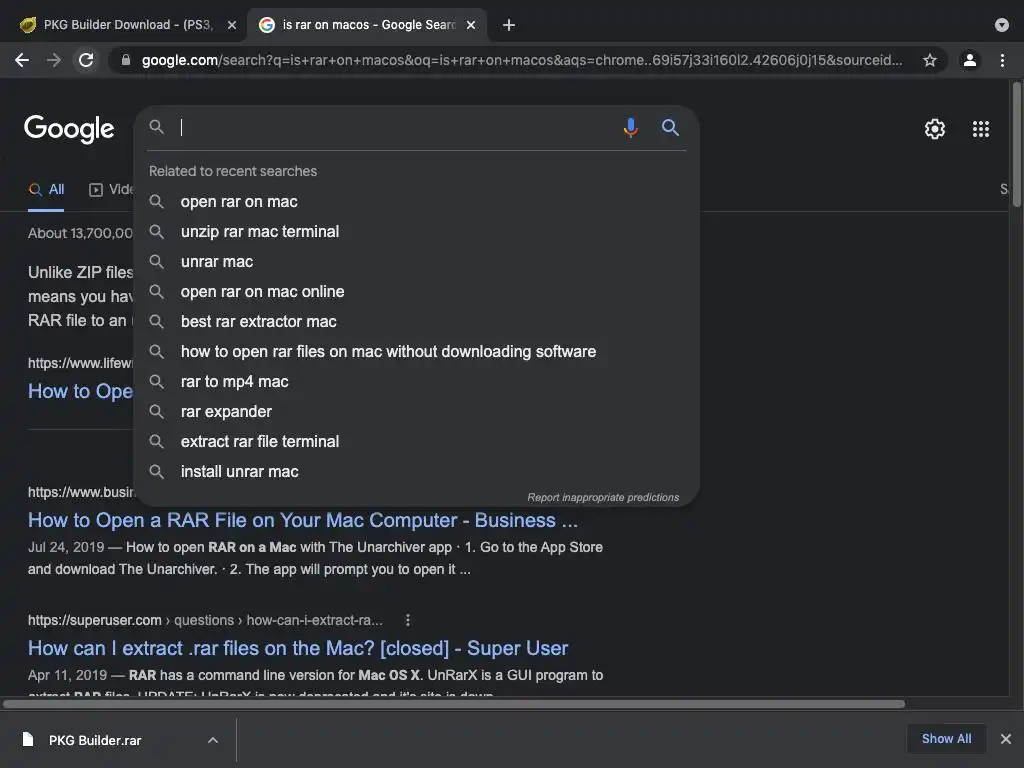Open the Google apps grid
The image size is (1024, 768).
pyautogui.click(x=980, y=129)
